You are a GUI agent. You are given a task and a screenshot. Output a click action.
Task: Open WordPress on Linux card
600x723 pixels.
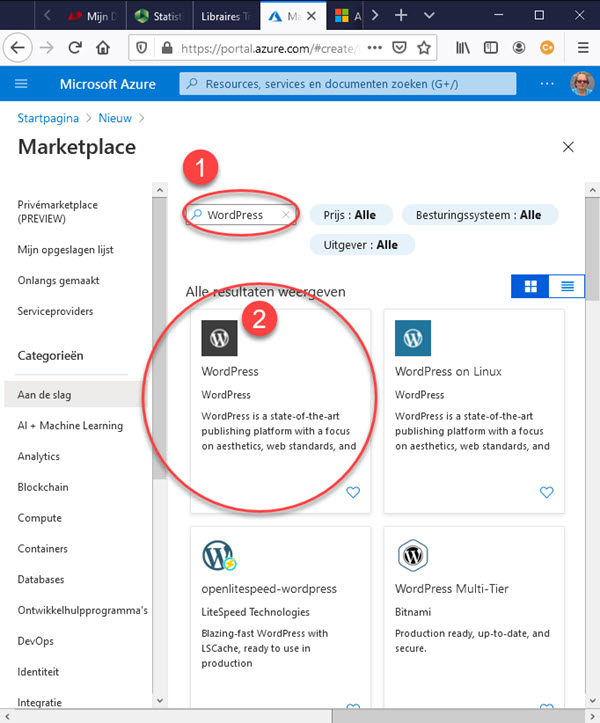pos(474,411)
